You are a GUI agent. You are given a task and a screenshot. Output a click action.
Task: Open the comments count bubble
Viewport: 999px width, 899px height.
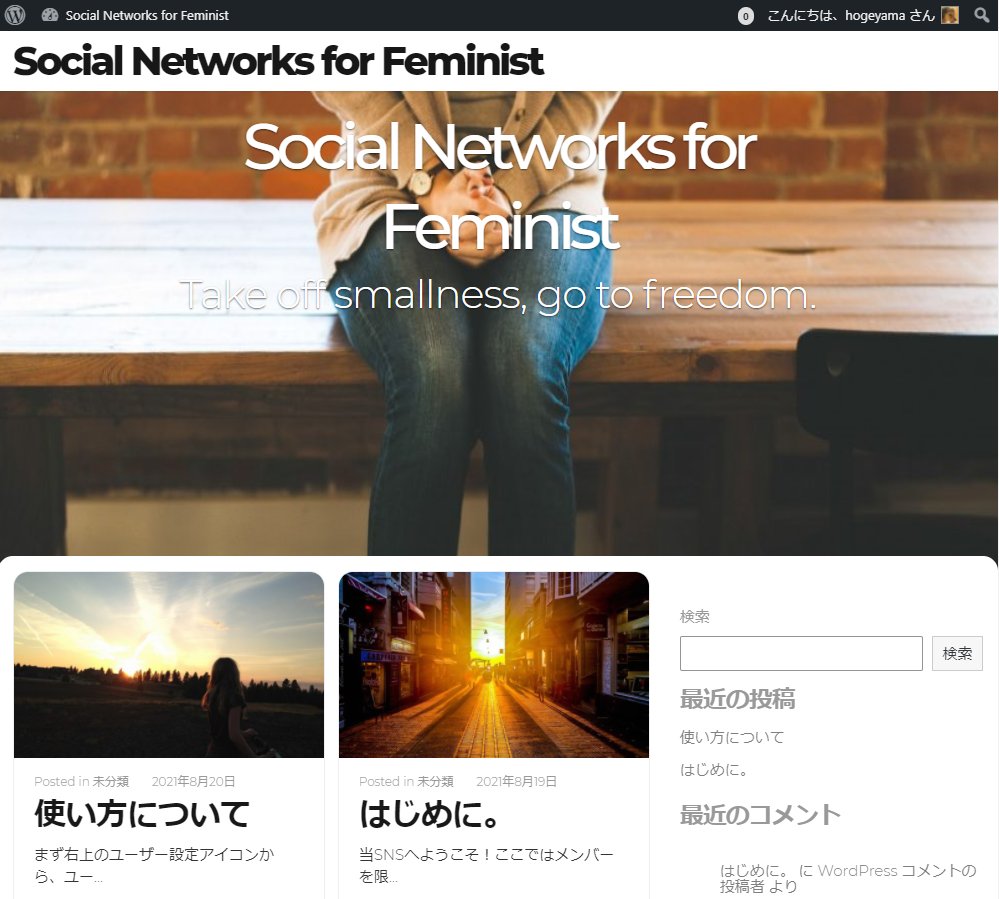pyautogui.click(x=745, y=16)
